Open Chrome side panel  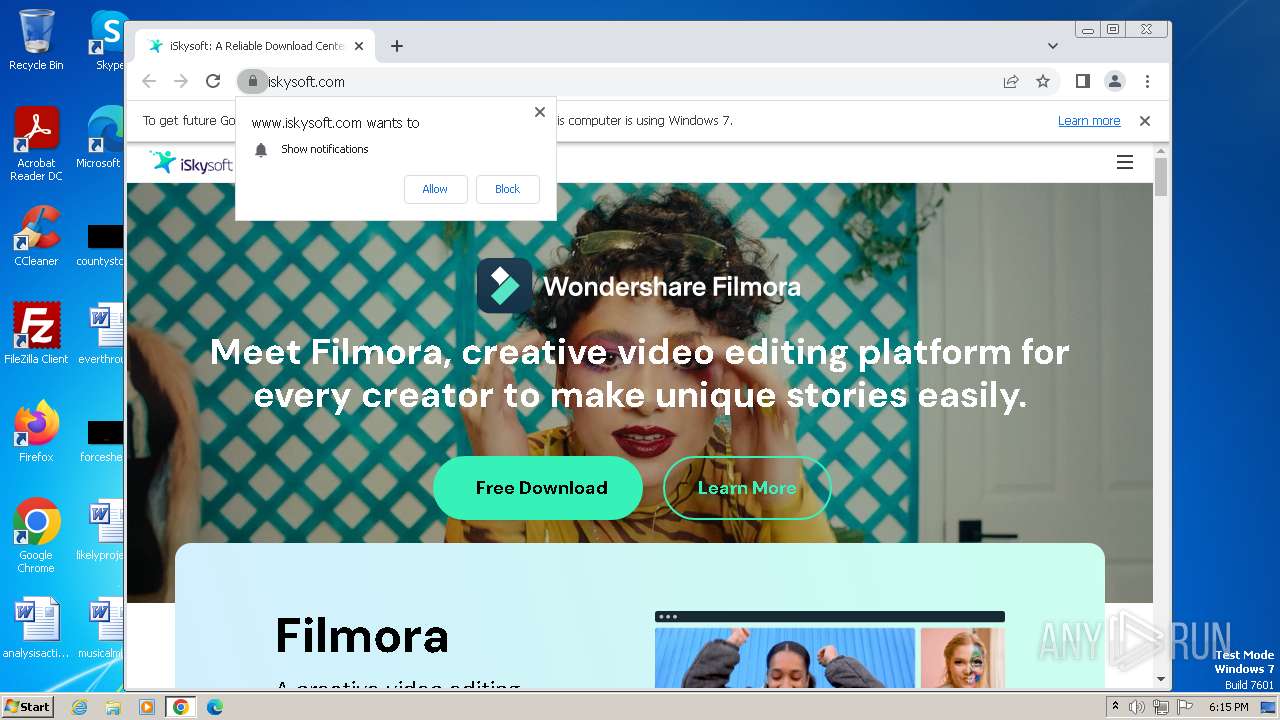(1082, 81)
